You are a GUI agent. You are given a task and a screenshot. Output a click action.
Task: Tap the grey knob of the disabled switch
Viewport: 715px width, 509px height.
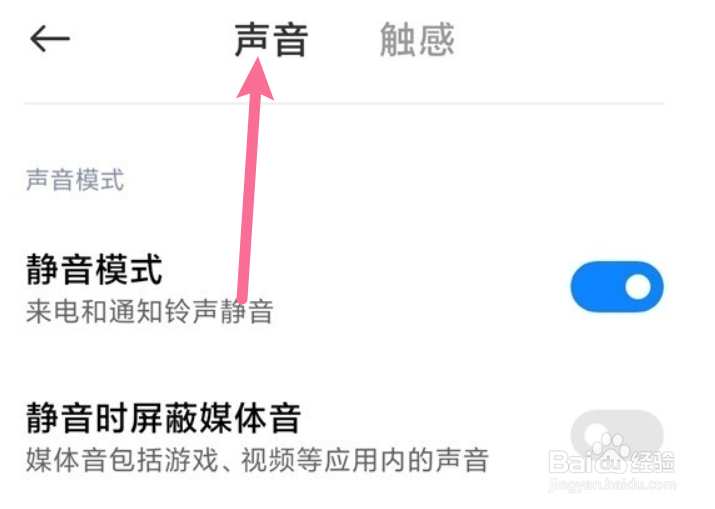(x=596, y=433)
